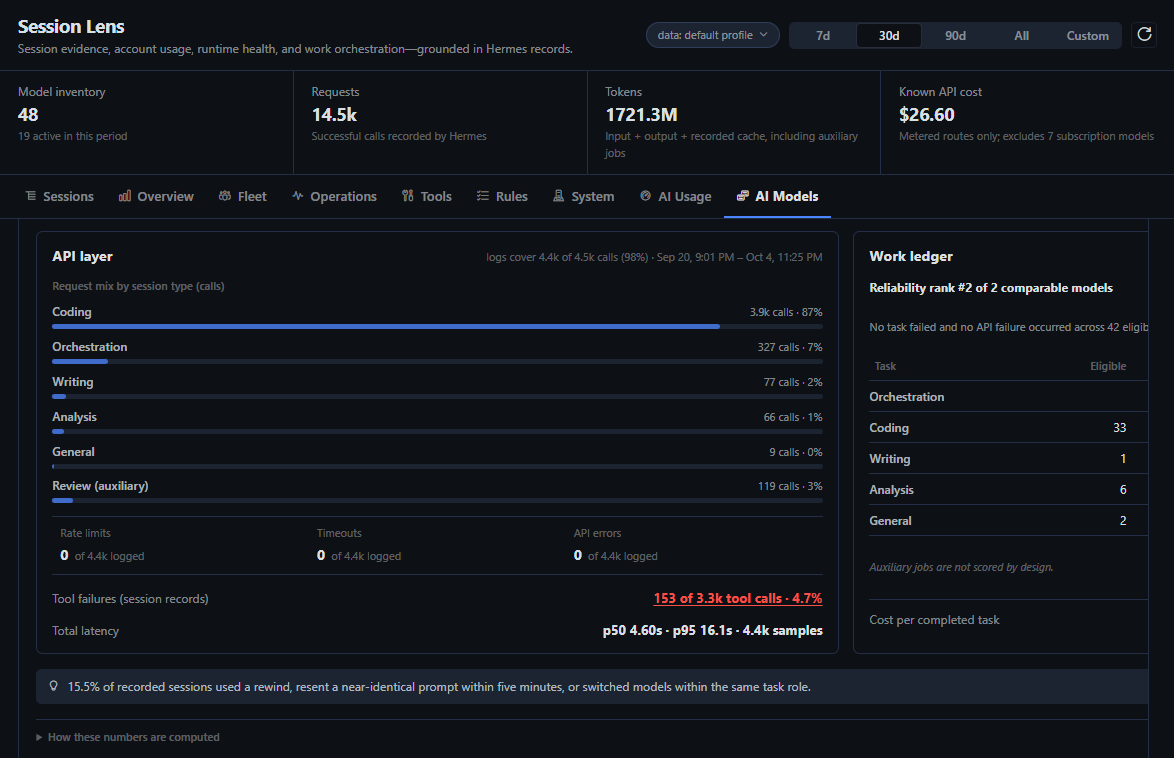Click the Known API cost $26.60
1174x758 pixels.
[x=927, y=115]
